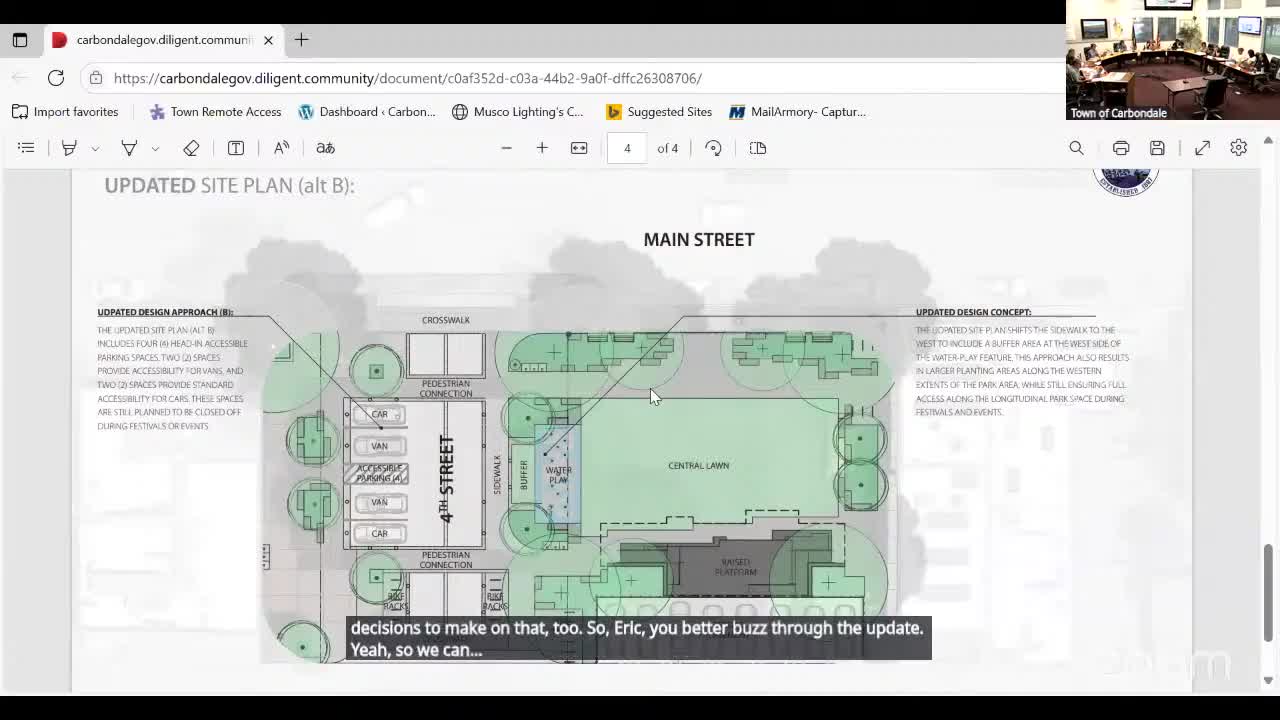Open page view options

[x=758, y=148]
